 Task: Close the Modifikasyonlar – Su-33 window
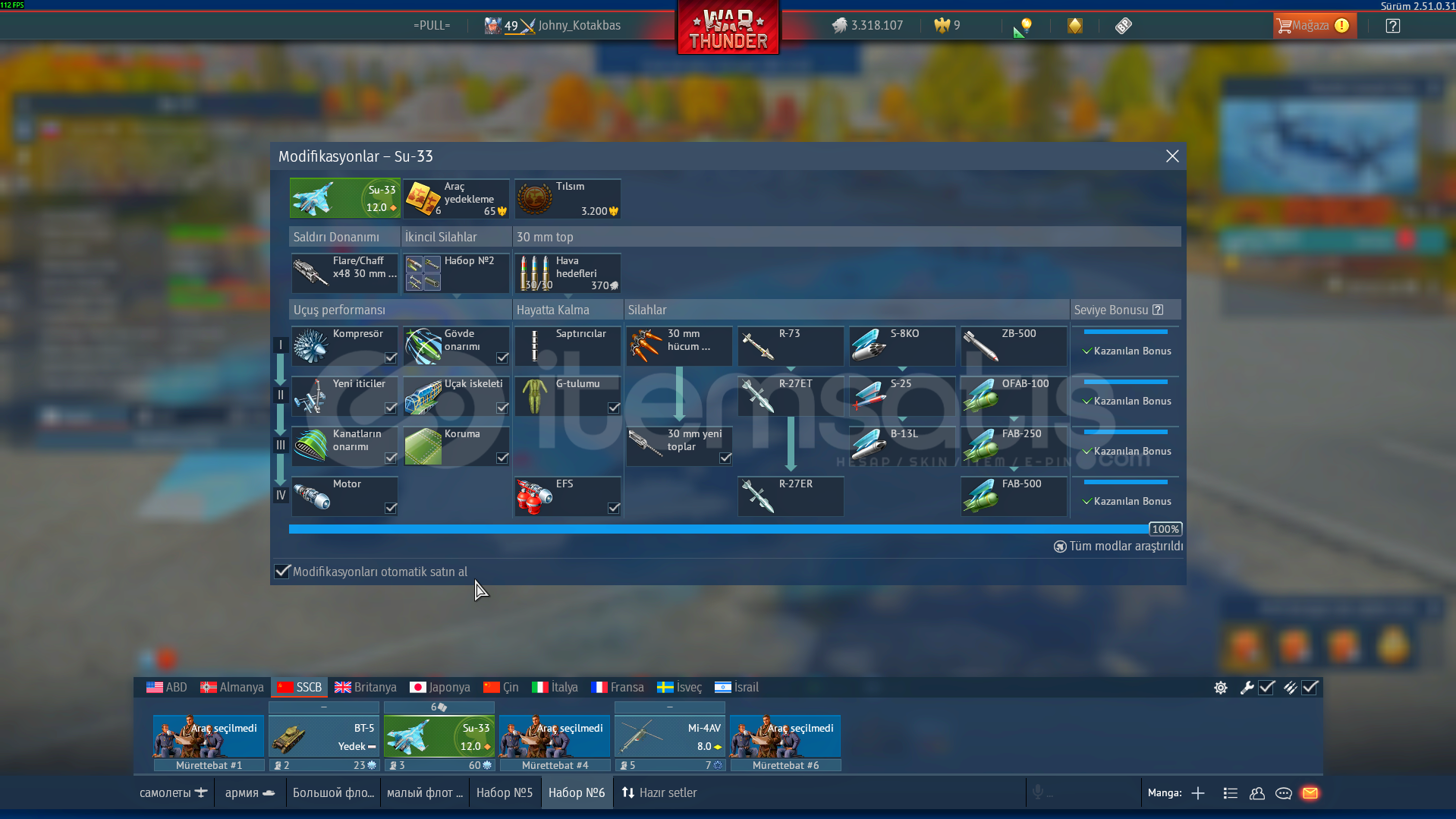pos(1172,156)
